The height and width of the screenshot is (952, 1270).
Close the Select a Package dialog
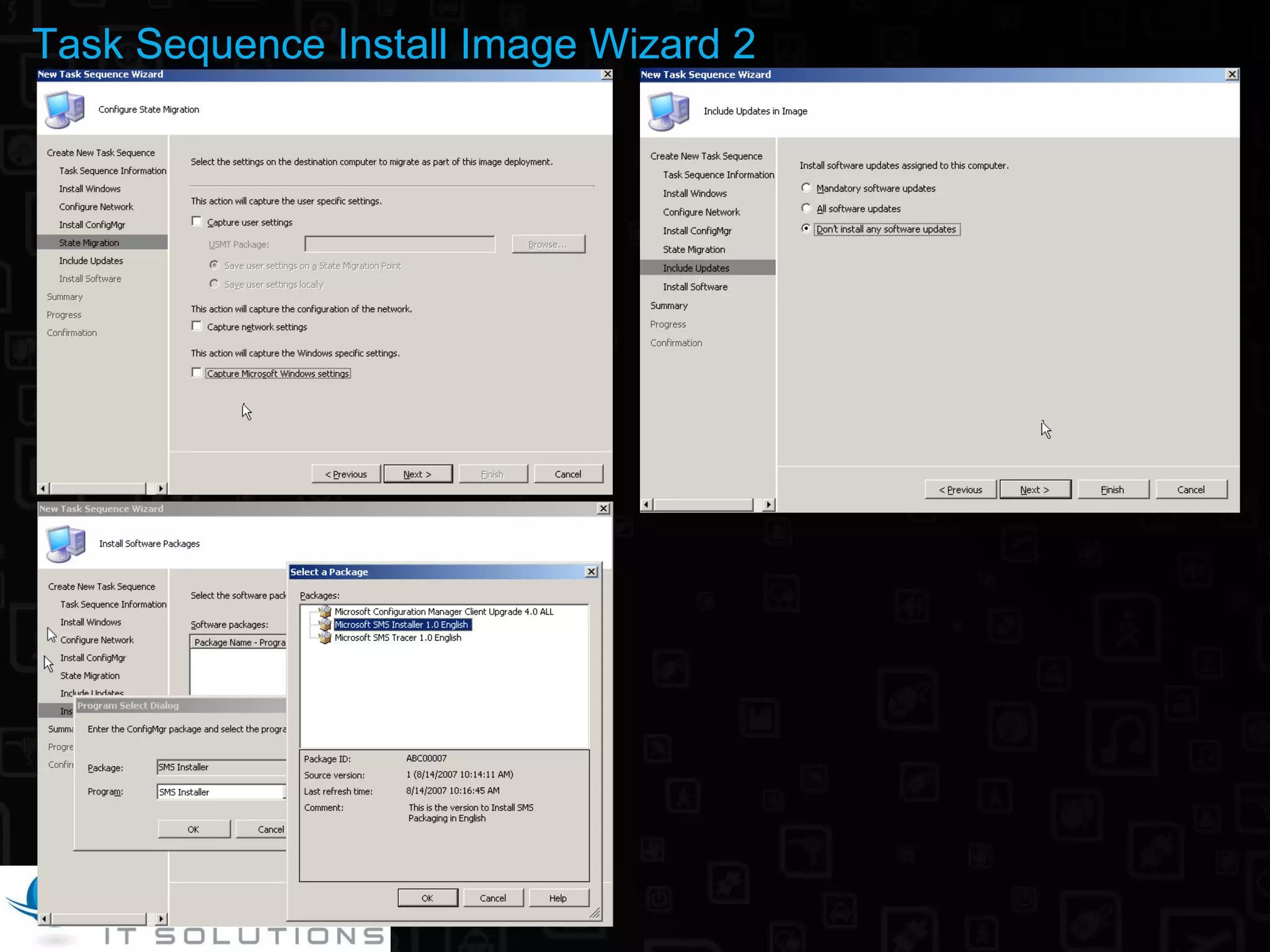592,571
